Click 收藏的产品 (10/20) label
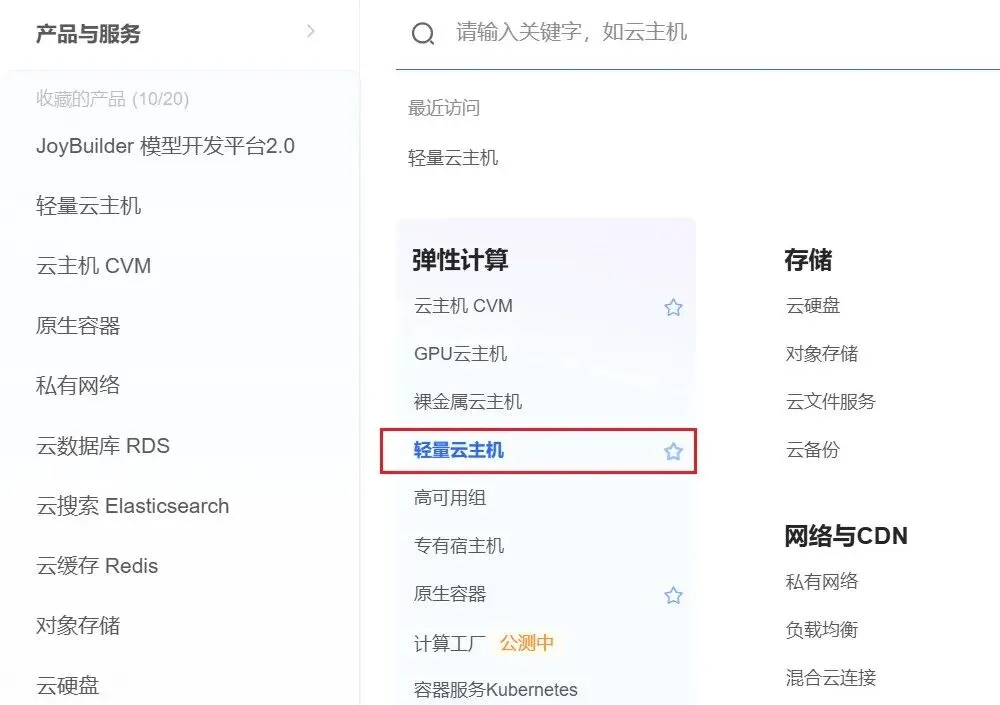 coord(112,99)
